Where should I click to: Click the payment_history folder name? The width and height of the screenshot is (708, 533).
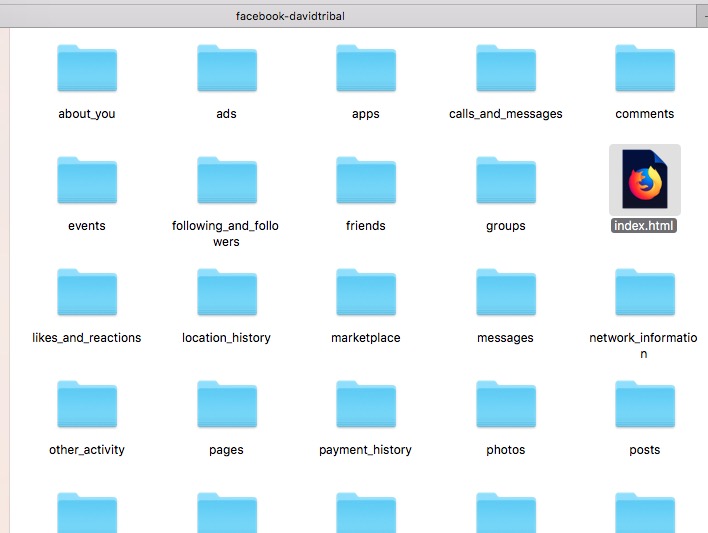point(365,450)
